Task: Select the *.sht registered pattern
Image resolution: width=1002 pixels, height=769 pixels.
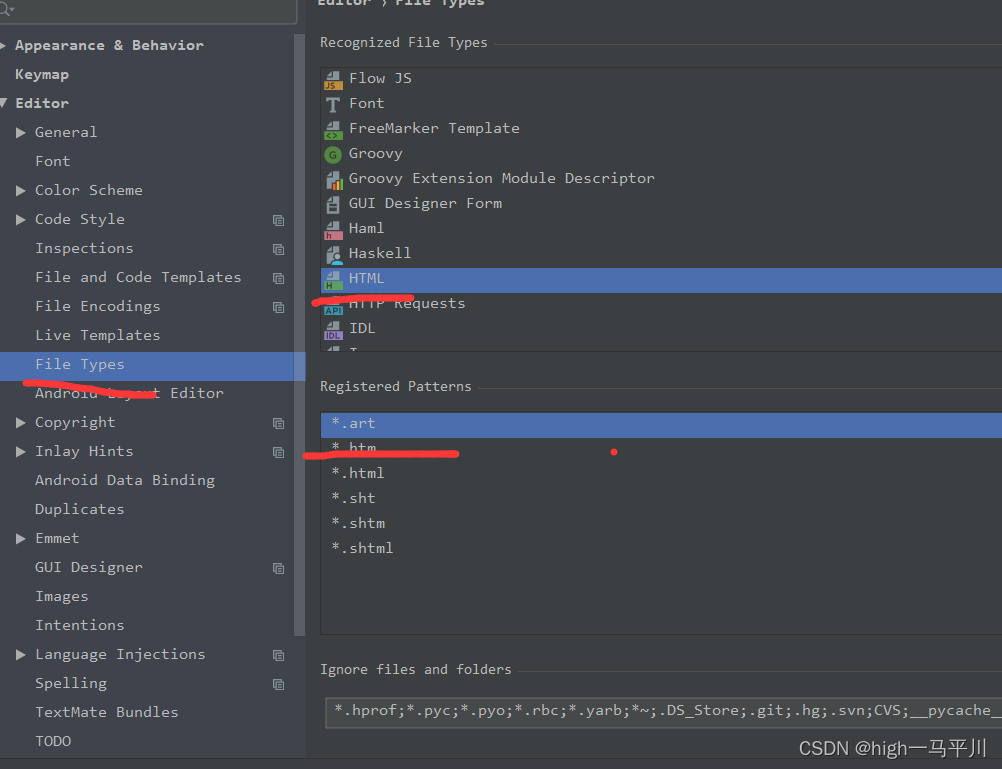Action: coord(661,498)
